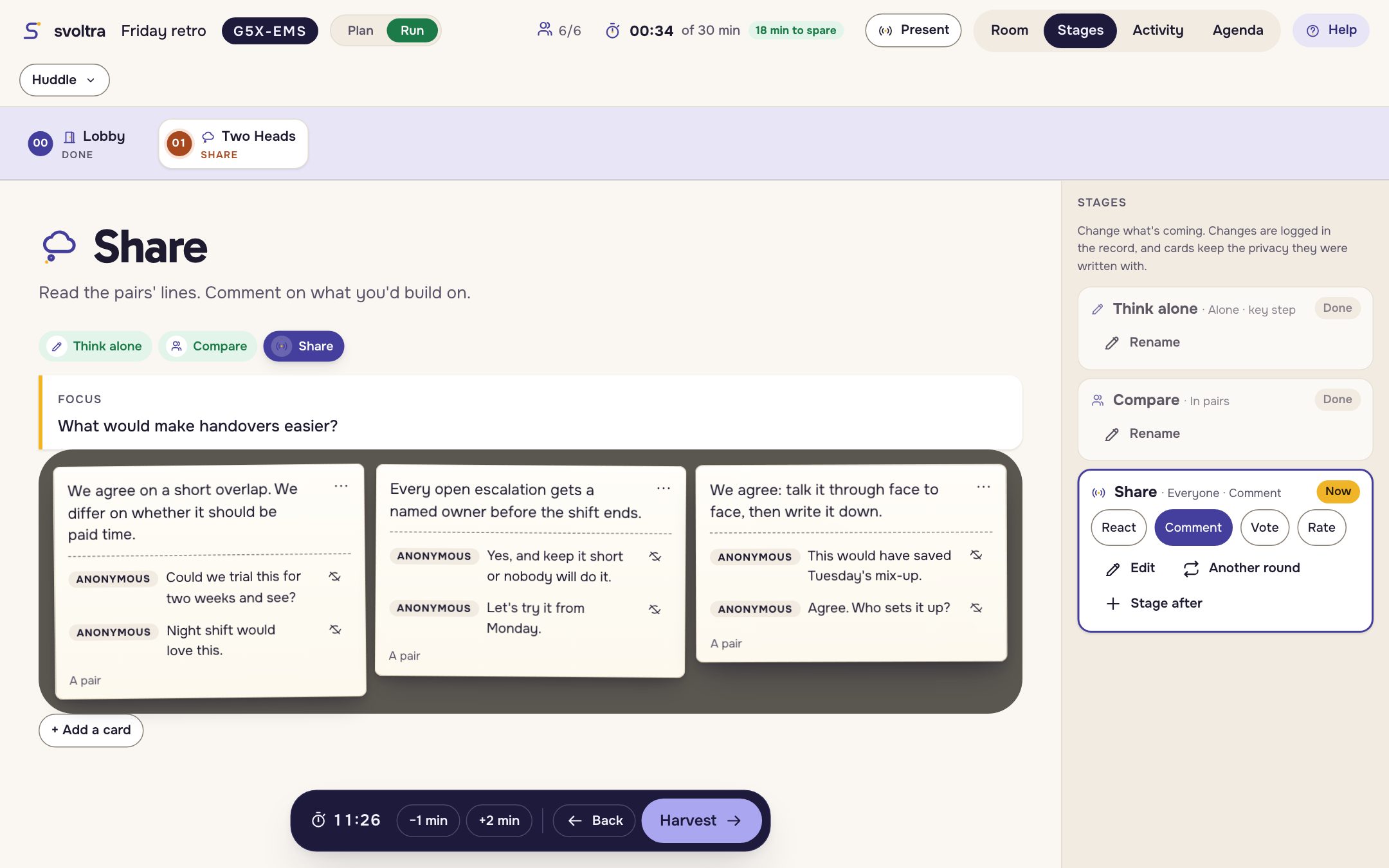This screenshot has height=868, width=1389.
Task: Click the pencil icon for Compare Rename
Action: tap(1112, 434)
